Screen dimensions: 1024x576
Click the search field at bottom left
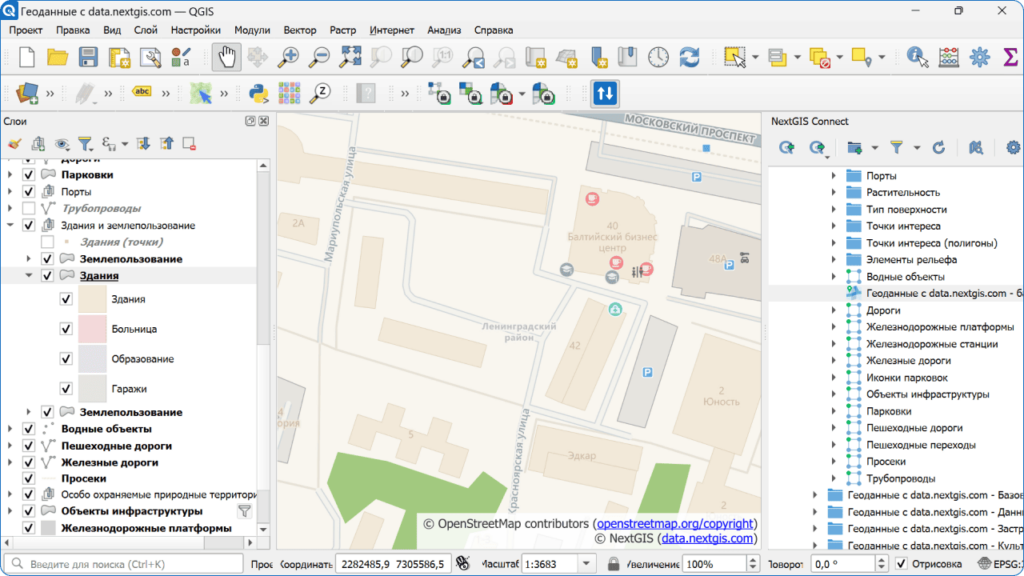click(120, 562)
